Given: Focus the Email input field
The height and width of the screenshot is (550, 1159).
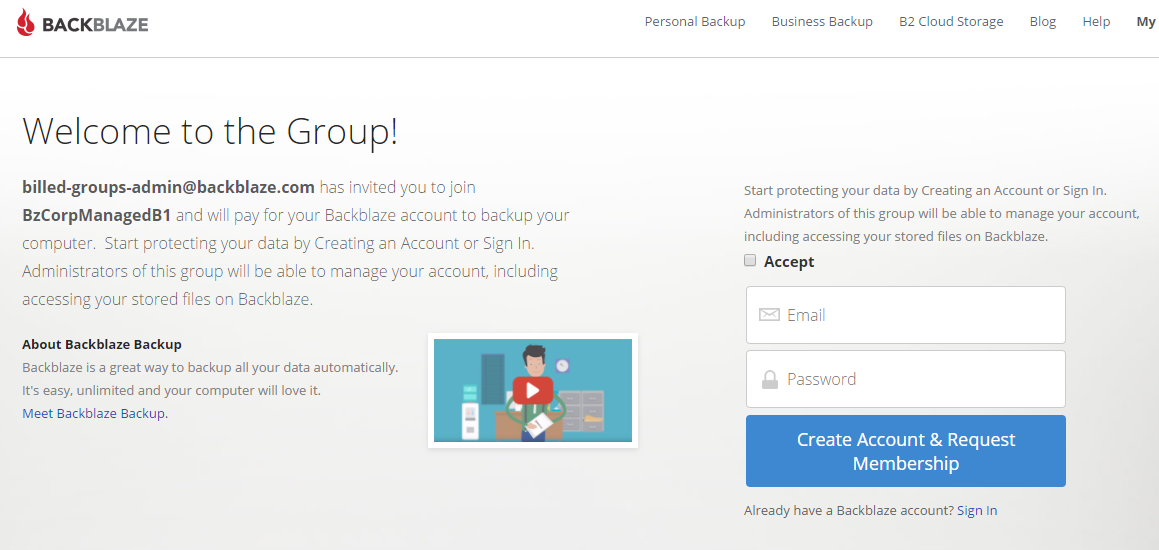Looking at the screenshot, I should [905, 315].
